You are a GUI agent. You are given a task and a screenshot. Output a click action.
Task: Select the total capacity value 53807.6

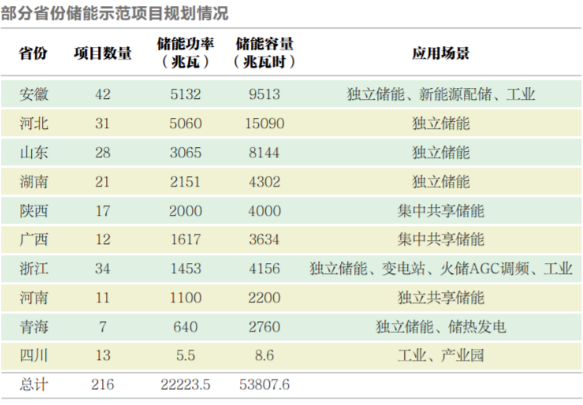pyautogui.click(x=264, y=385)
